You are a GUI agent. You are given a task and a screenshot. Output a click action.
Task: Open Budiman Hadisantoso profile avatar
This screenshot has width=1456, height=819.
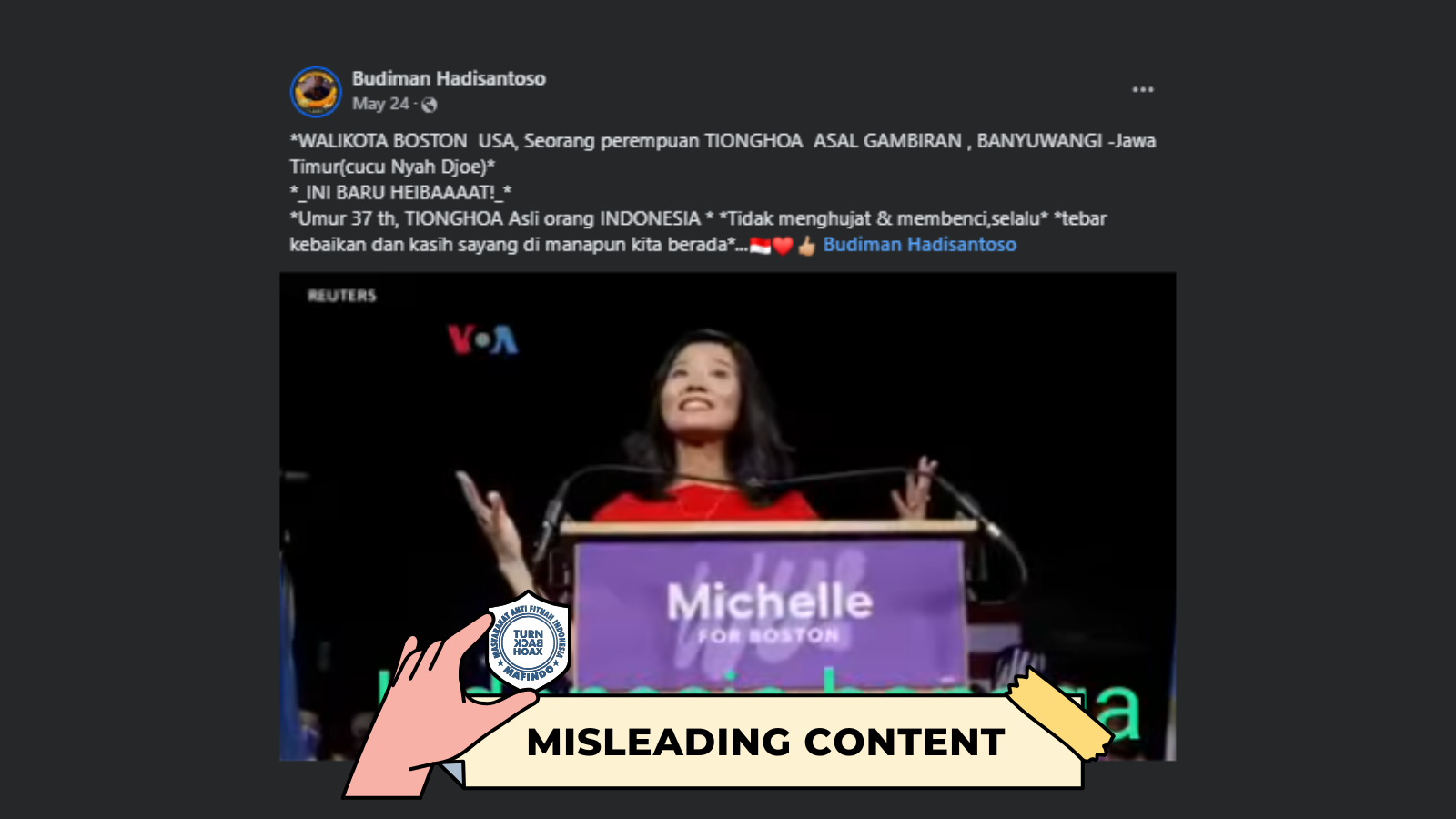(316, 92)
